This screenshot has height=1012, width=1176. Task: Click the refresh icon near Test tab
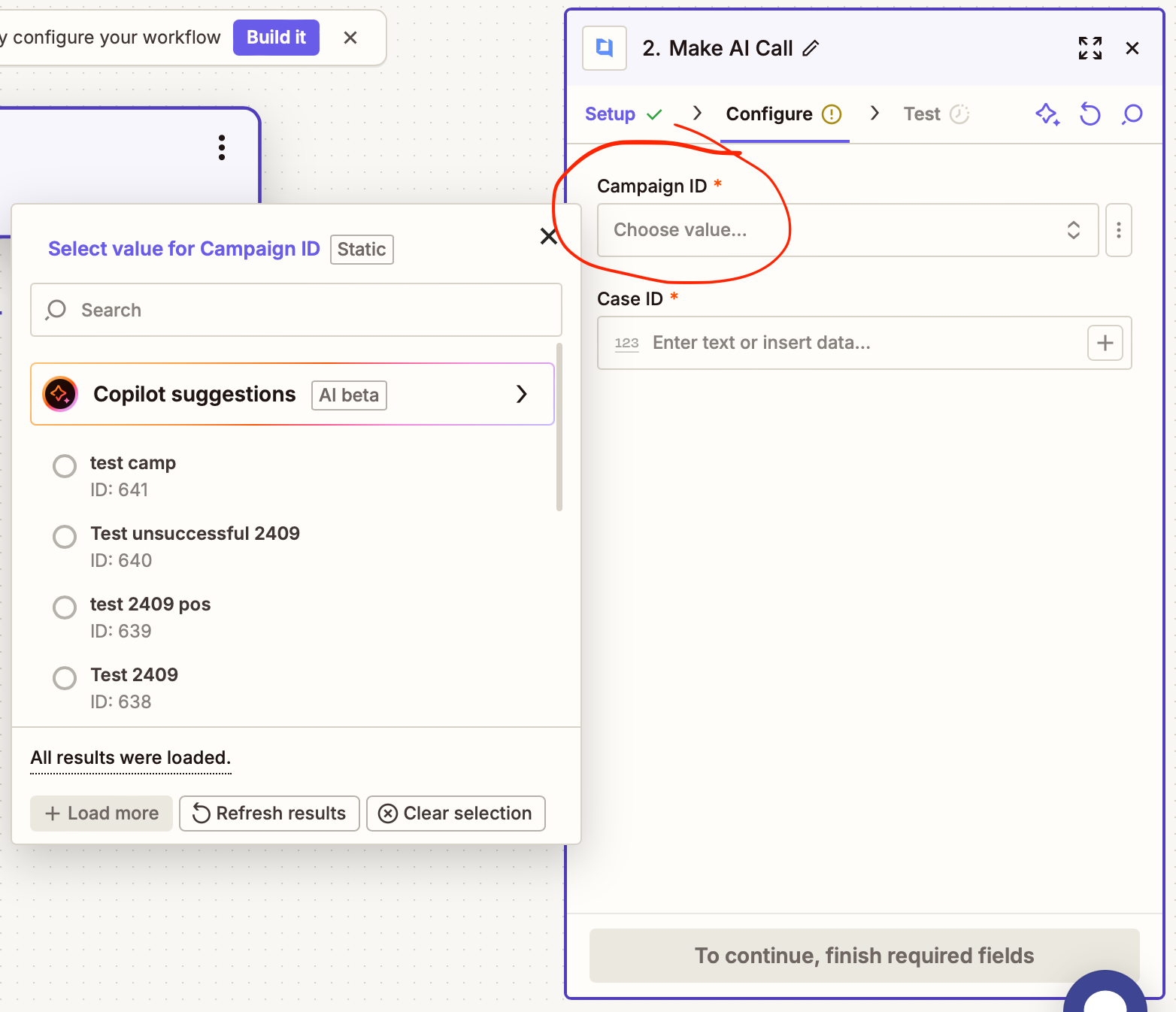[x=1090, y=114]
